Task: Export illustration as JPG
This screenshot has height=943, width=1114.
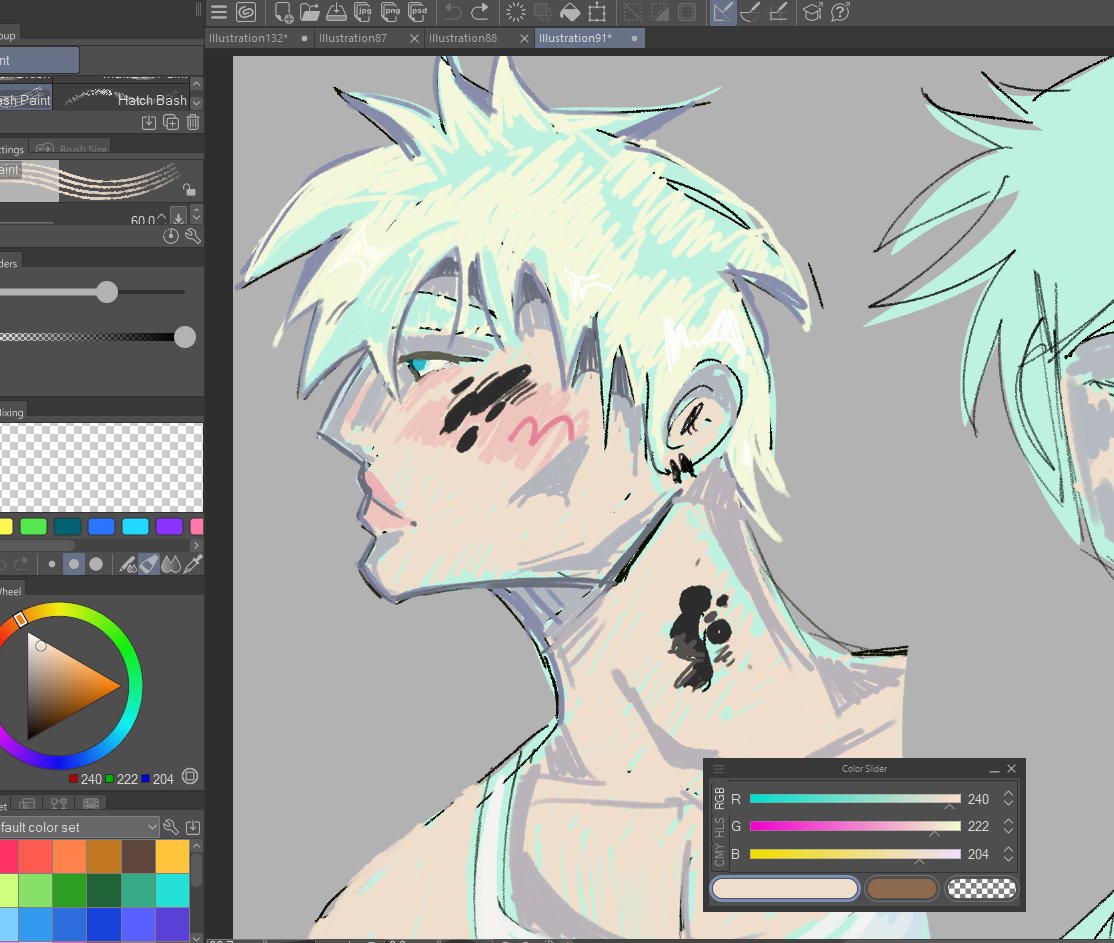Action: click(x=363, y=12)
